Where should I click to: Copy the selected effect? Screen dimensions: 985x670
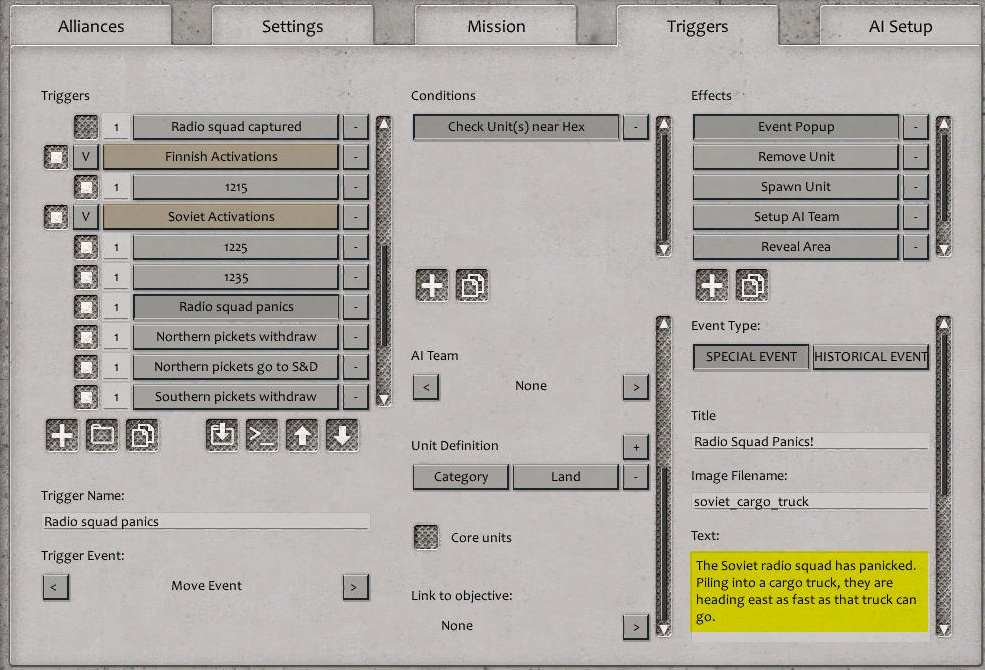click(752, 285)
